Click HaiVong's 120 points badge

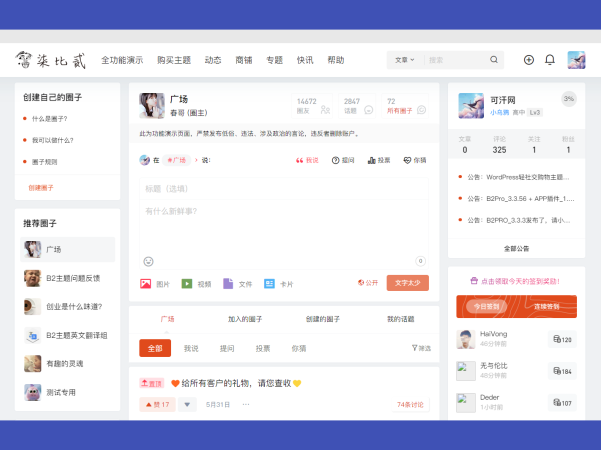pyautogui.click(x=562, y=339)
